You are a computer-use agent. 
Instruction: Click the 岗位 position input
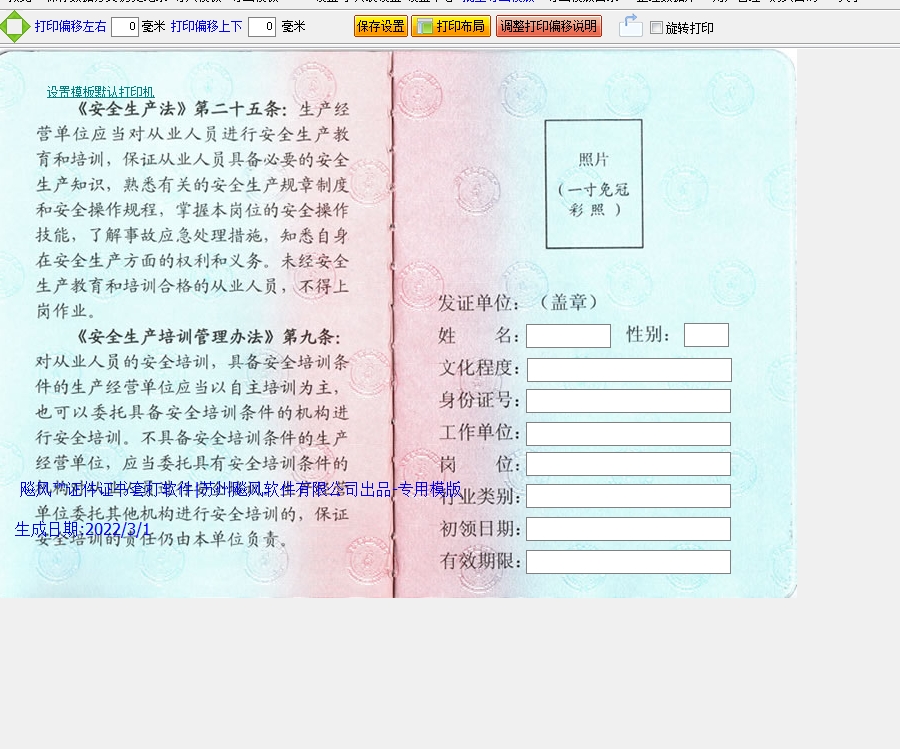click(x=628, y=464)
